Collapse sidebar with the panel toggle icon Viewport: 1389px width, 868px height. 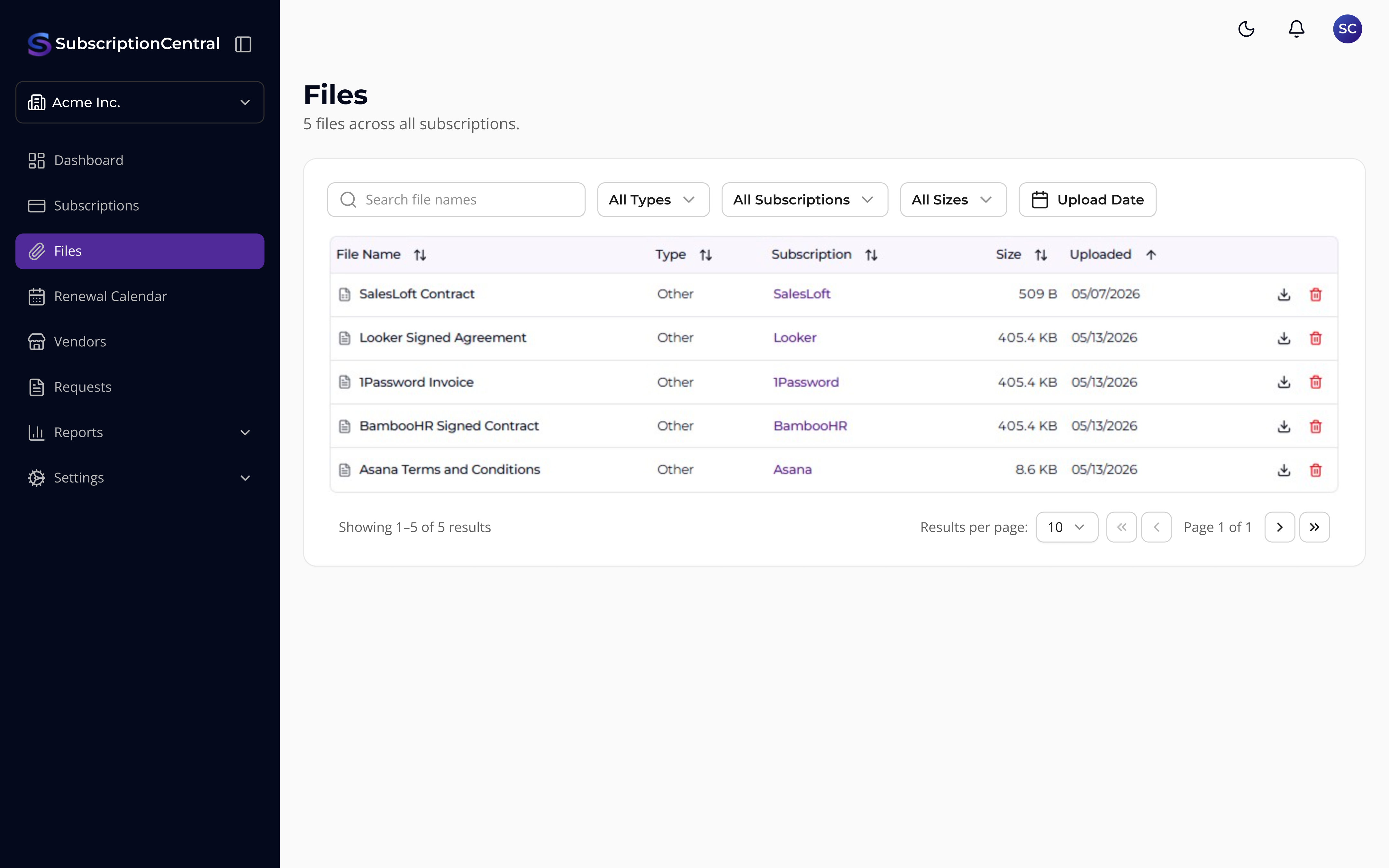pyautogui.click(x=243, y=44)
